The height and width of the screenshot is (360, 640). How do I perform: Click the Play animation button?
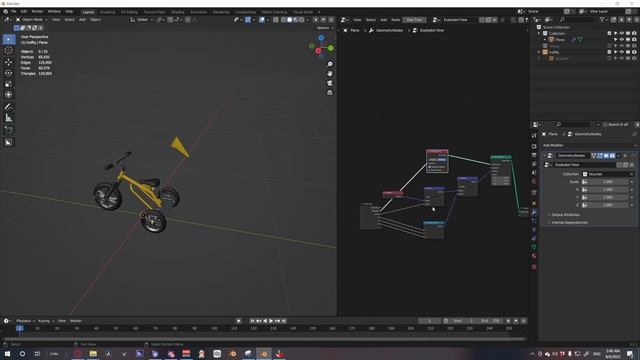tap(271, 321)
